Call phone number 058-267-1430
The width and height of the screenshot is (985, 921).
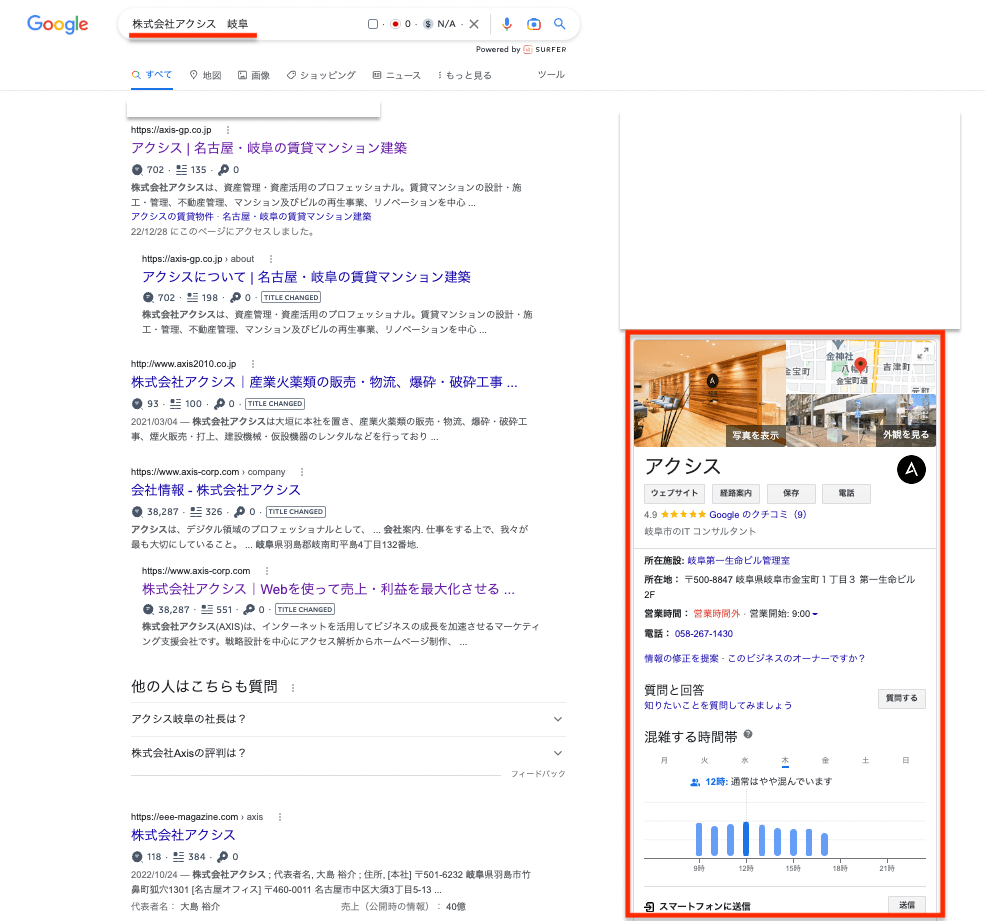[704, 634]
